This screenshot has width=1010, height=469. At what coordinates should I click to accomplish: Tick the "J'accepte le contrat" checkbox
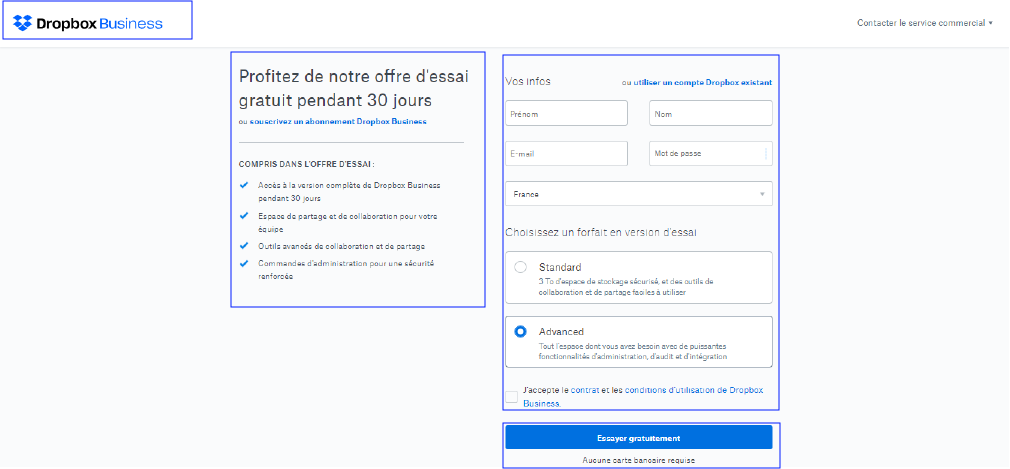[512, 396]
